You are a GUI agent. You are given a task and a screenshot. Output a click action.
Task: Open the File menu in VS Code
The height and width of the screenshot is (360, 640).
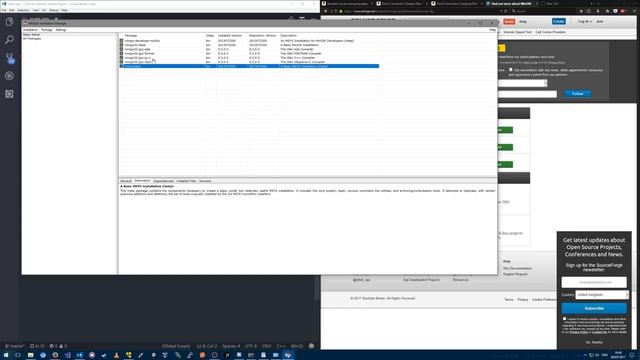click(4, 10)
